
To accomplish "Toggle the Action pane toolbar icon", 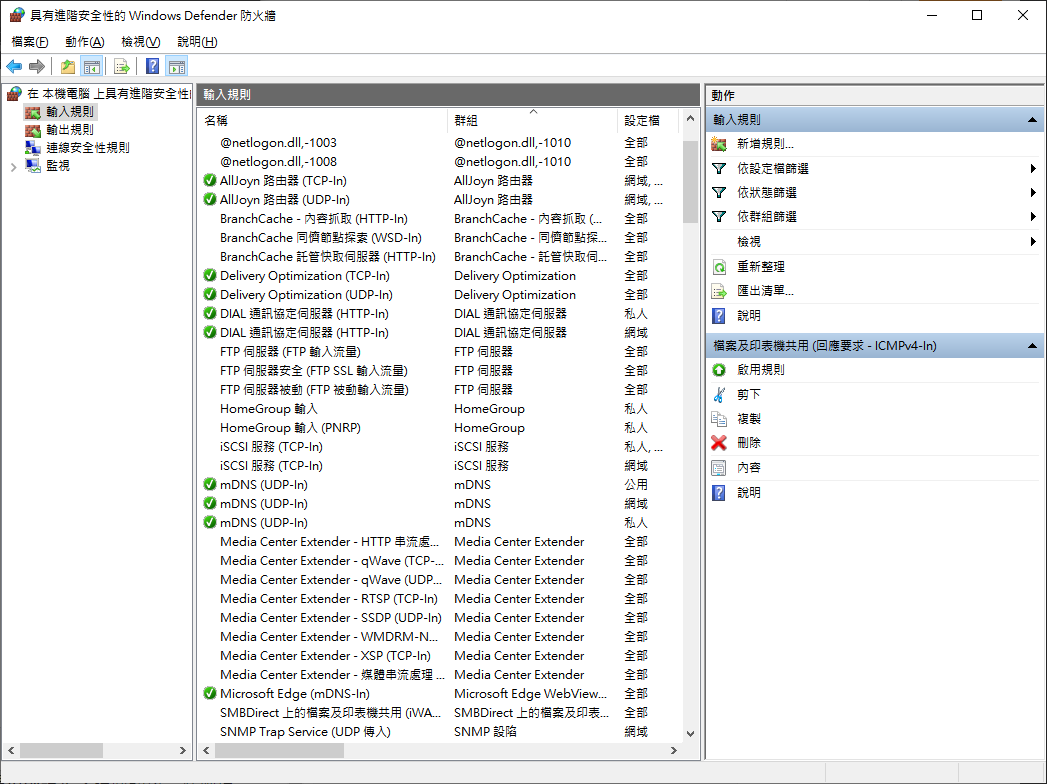I will (177, 66).
